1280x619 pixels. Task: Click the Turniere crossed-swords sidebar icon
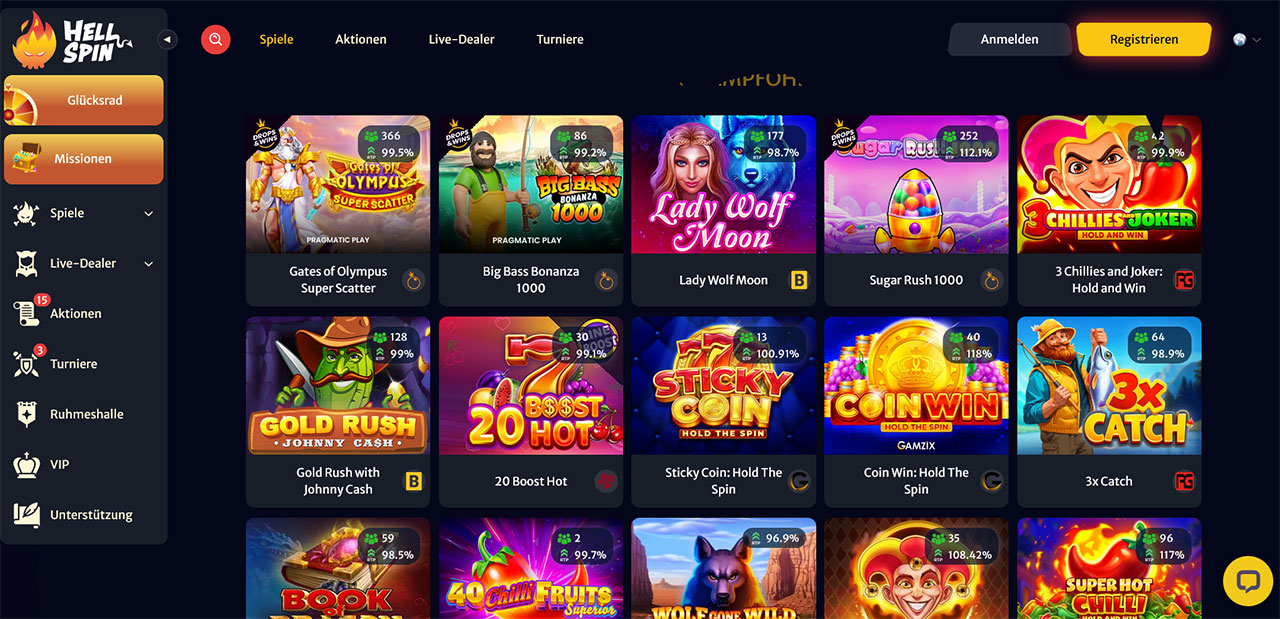26,363
